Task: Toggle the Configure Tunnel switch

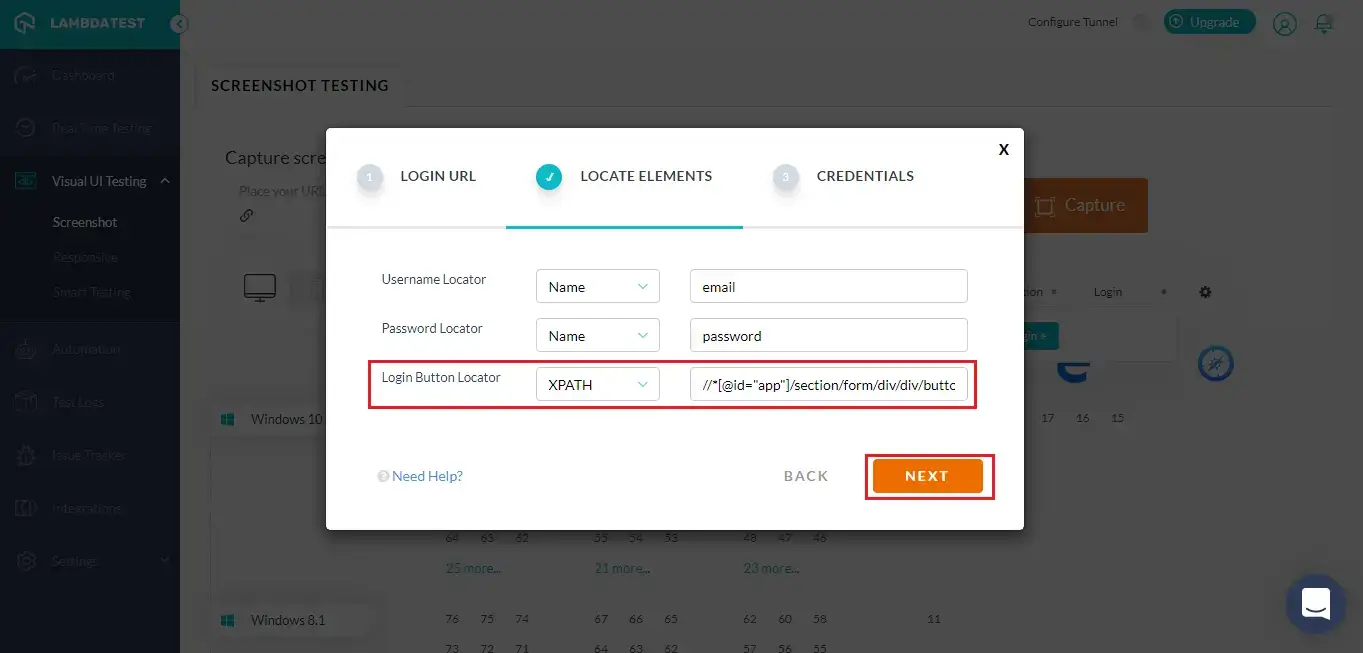Action: tap(1141, 22)
